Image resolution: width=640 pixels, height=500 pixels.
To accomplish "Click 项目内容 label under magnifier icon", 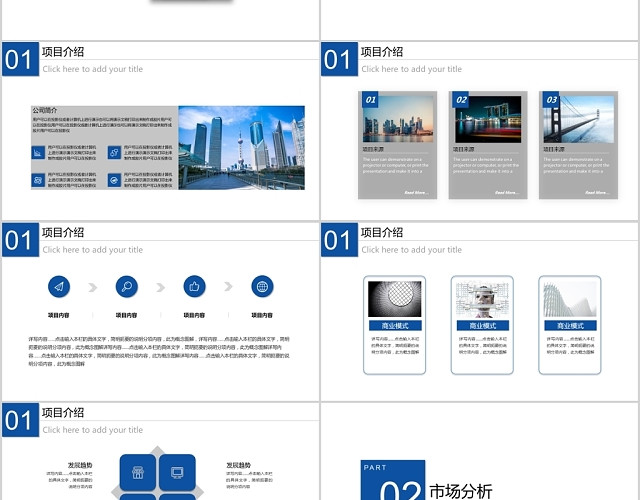I will point(127,315).
